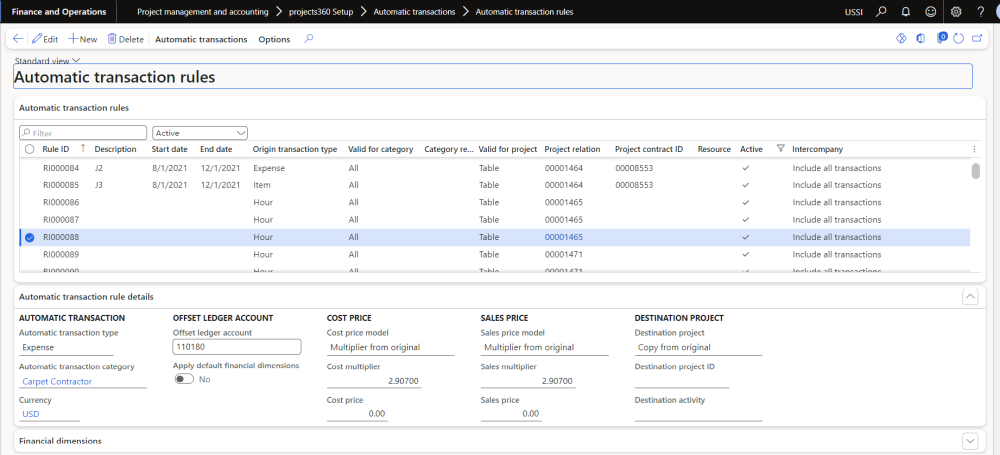This screenshot has width=1000, height=455.
Task: Click the help question mark icon
Action: coord(981,12)
